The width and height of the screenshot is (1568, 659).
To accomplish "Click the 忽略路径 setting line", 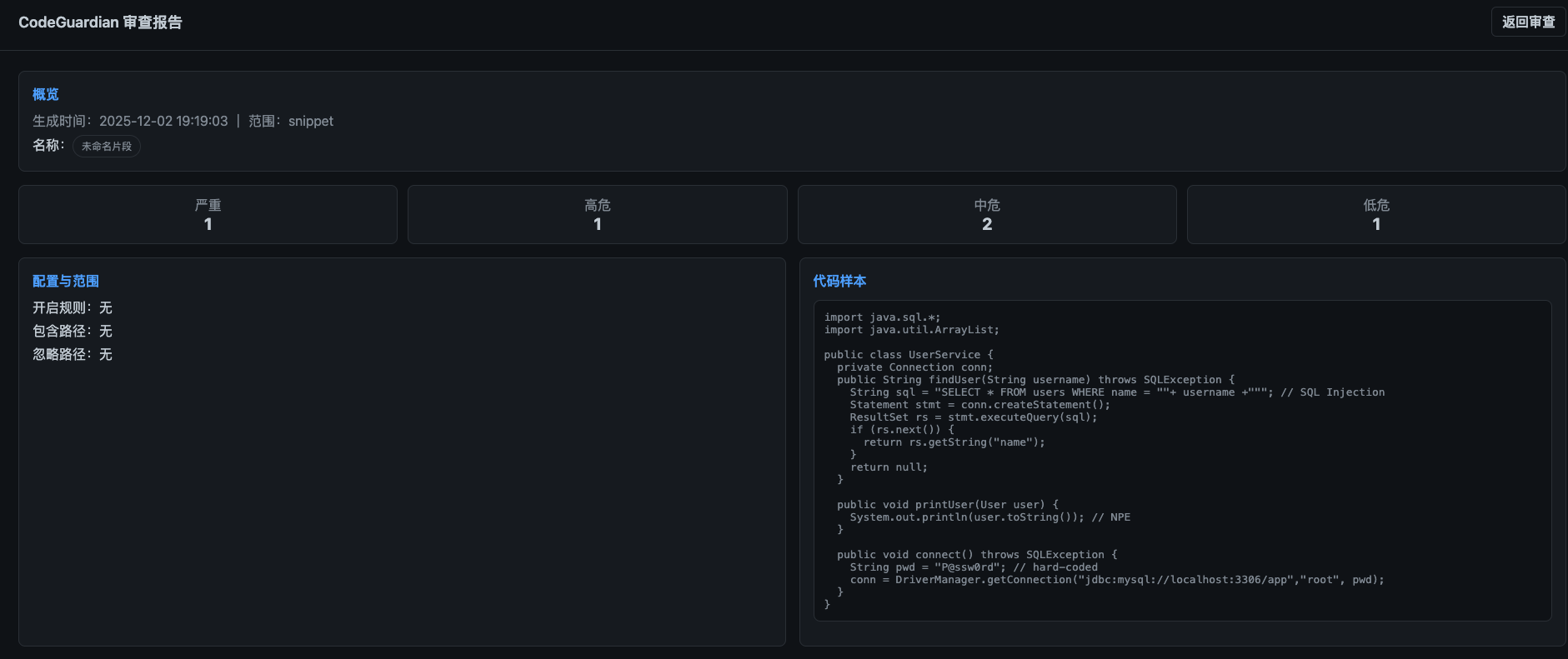I will 73,355.
